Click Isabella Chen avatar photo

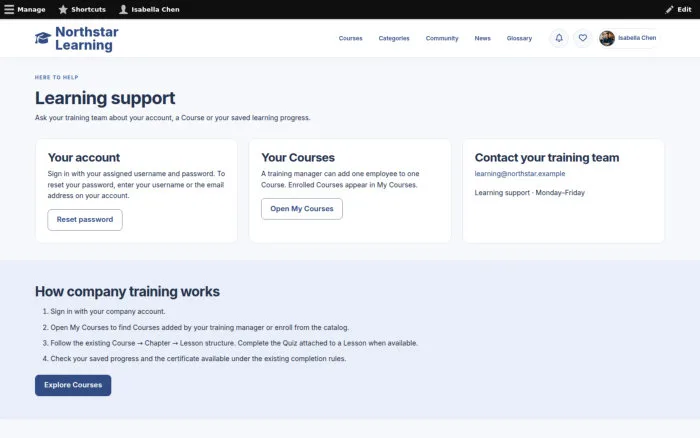(x=607, y=38)
